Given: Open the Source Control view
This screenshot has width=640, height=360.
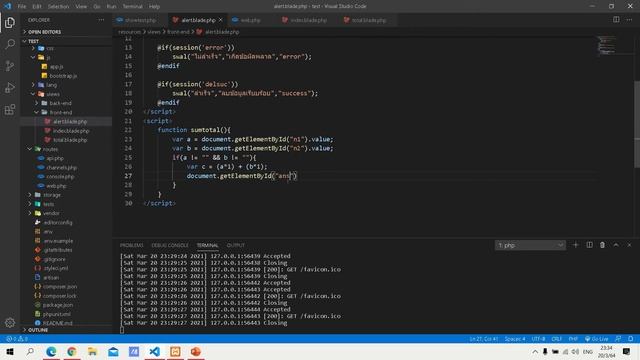Looking at the screenshot, I should tap(10, 66).
